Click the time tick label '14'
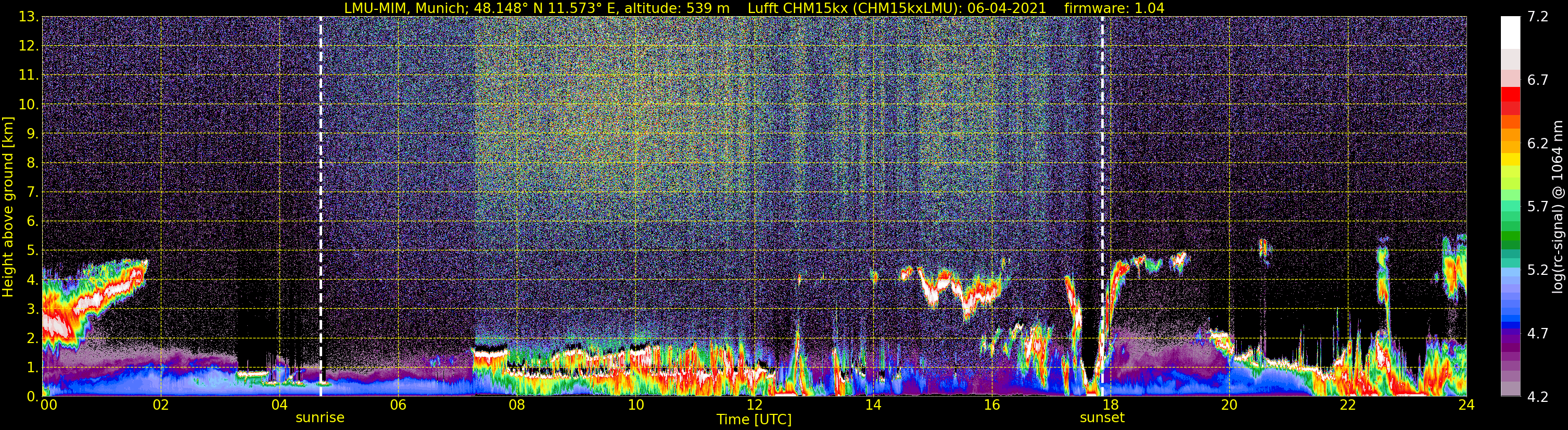 tap(873, 405)
